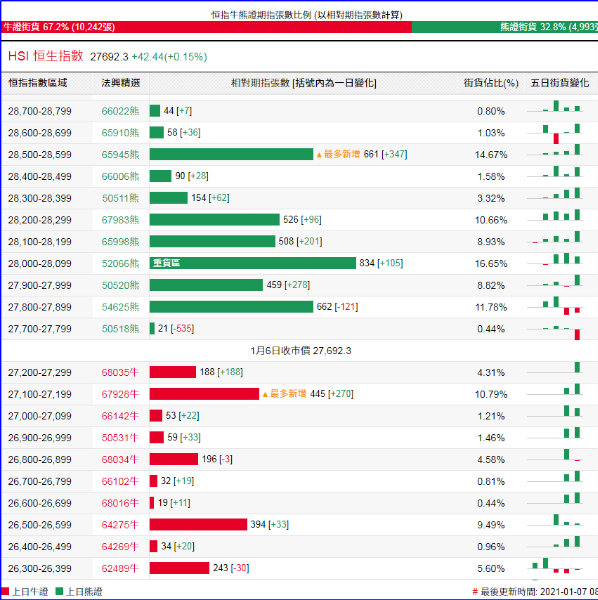The width and height of the screenshot is (598, 600).
Task: Click the green 熊證街貨 32.8% bar
Action: tap(505, 27)
